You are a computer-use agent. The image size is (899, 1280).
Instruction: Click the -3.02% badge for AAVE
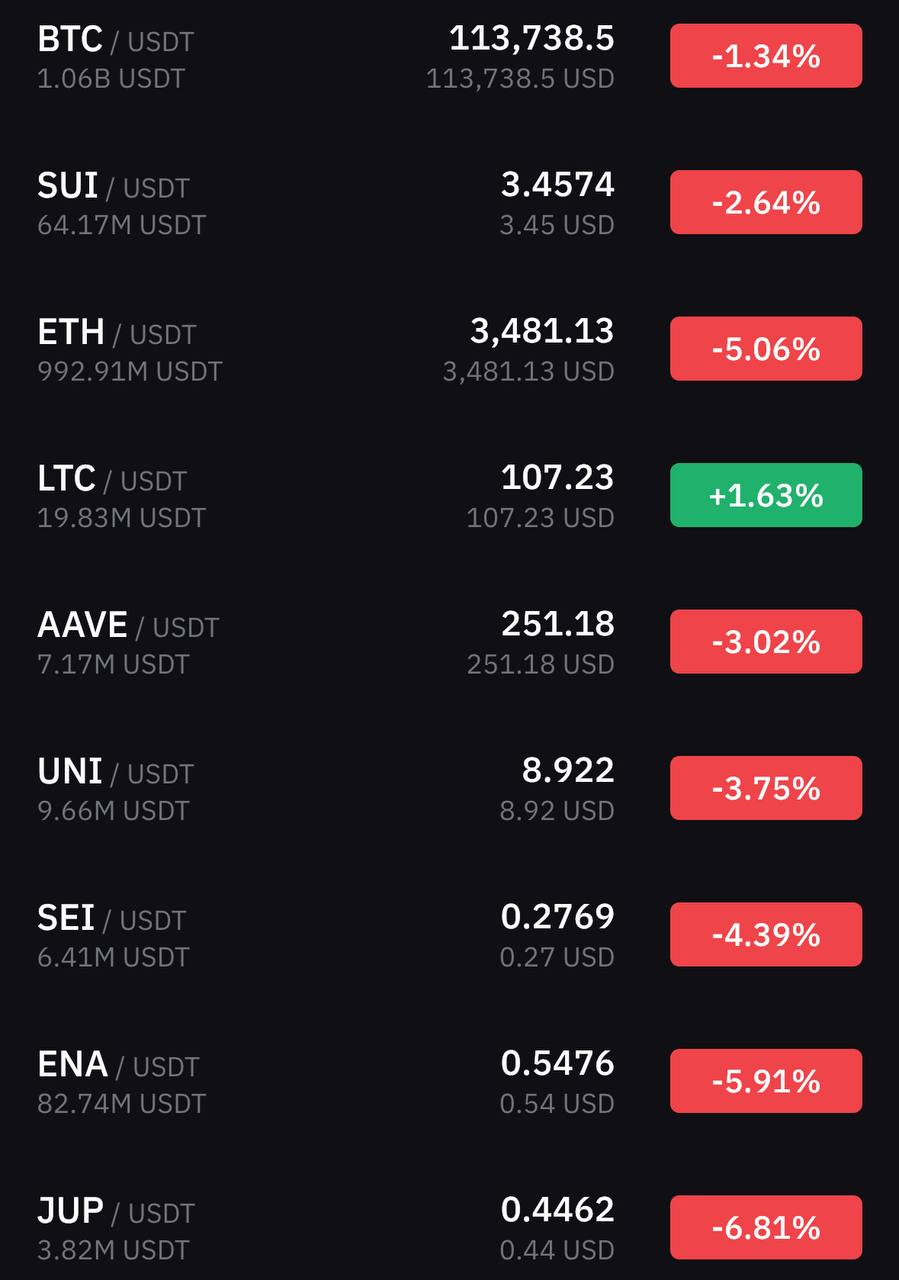click(x=766, y=641)
